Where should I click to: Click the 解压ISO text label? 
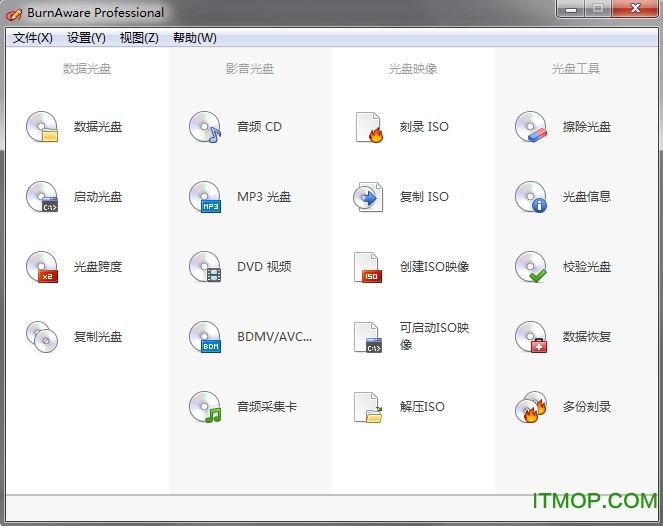pos(422,407)
